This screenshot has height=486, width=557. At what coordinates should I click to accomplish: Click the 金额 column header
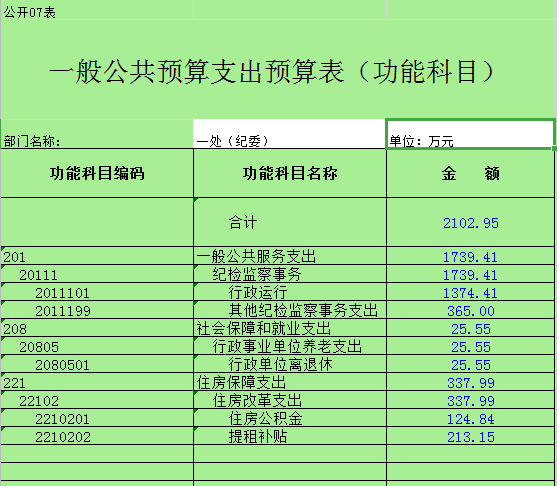pyautogui.click(x=470, y=173)
